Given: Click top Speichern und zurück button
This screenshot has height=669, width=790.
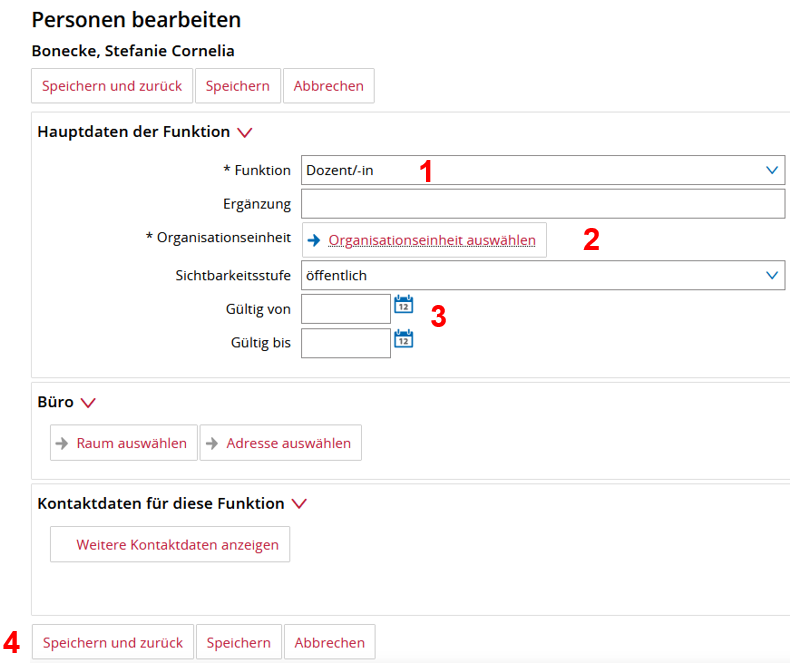Looking at the screenshot, I should tap(112, 86).
